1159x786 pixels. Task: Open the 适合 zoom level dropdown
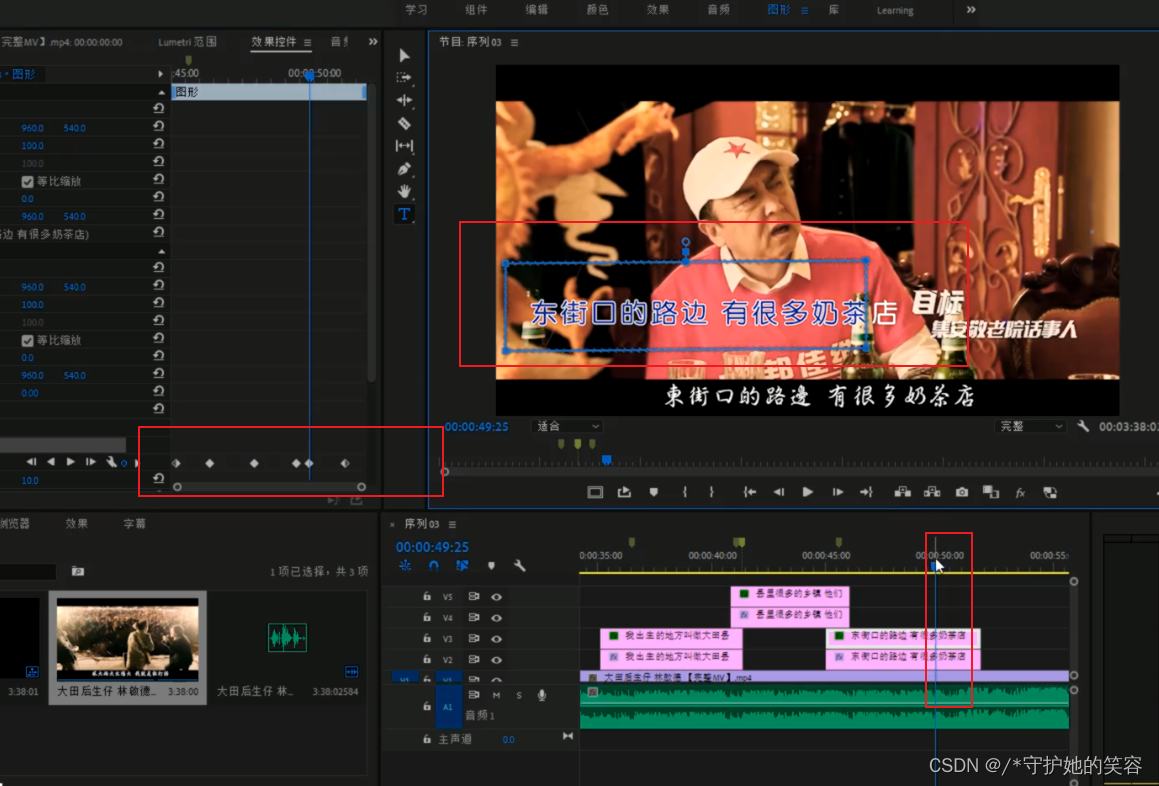[x=567, y=426]
